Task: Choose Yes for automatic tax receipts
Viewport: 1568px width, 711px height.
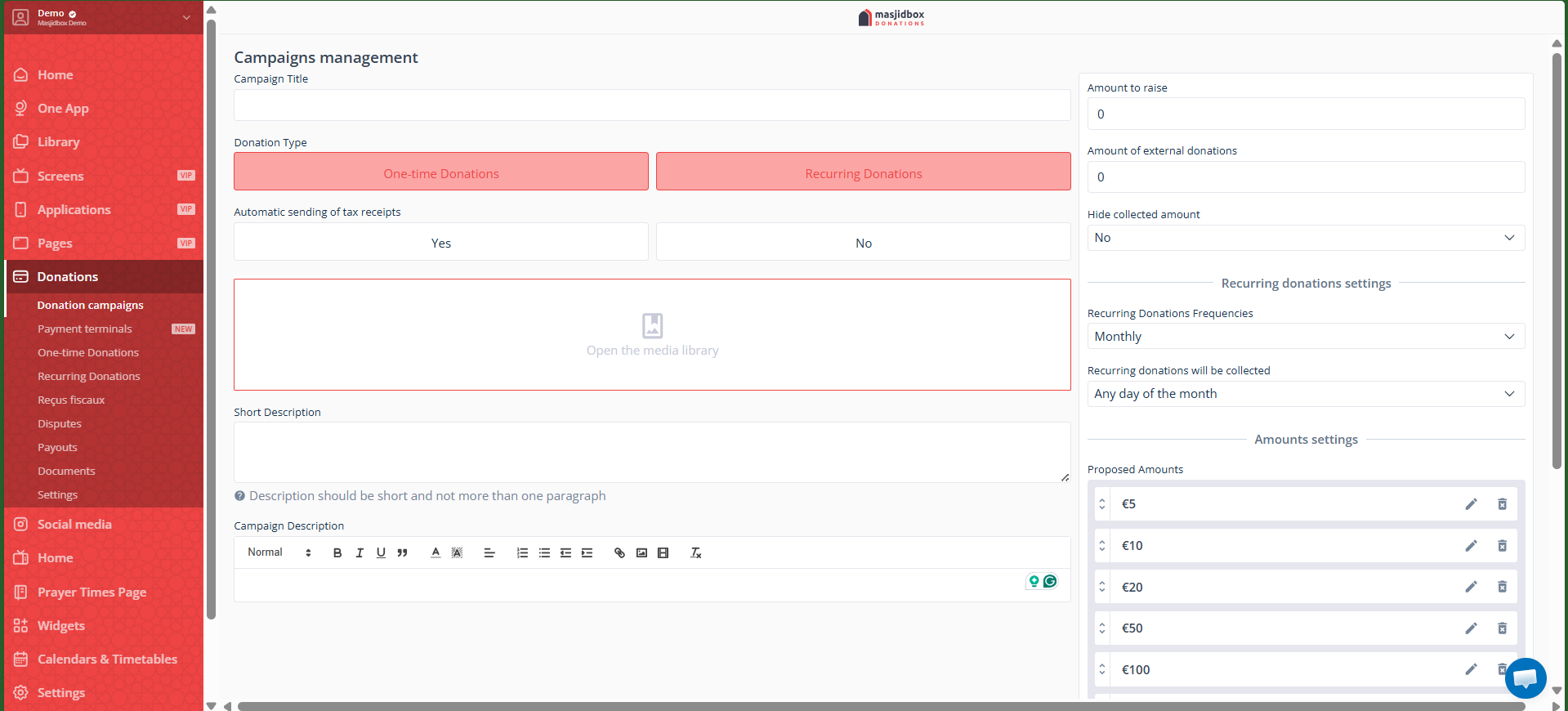Action: pyautogui.click(x=441, y=242)
